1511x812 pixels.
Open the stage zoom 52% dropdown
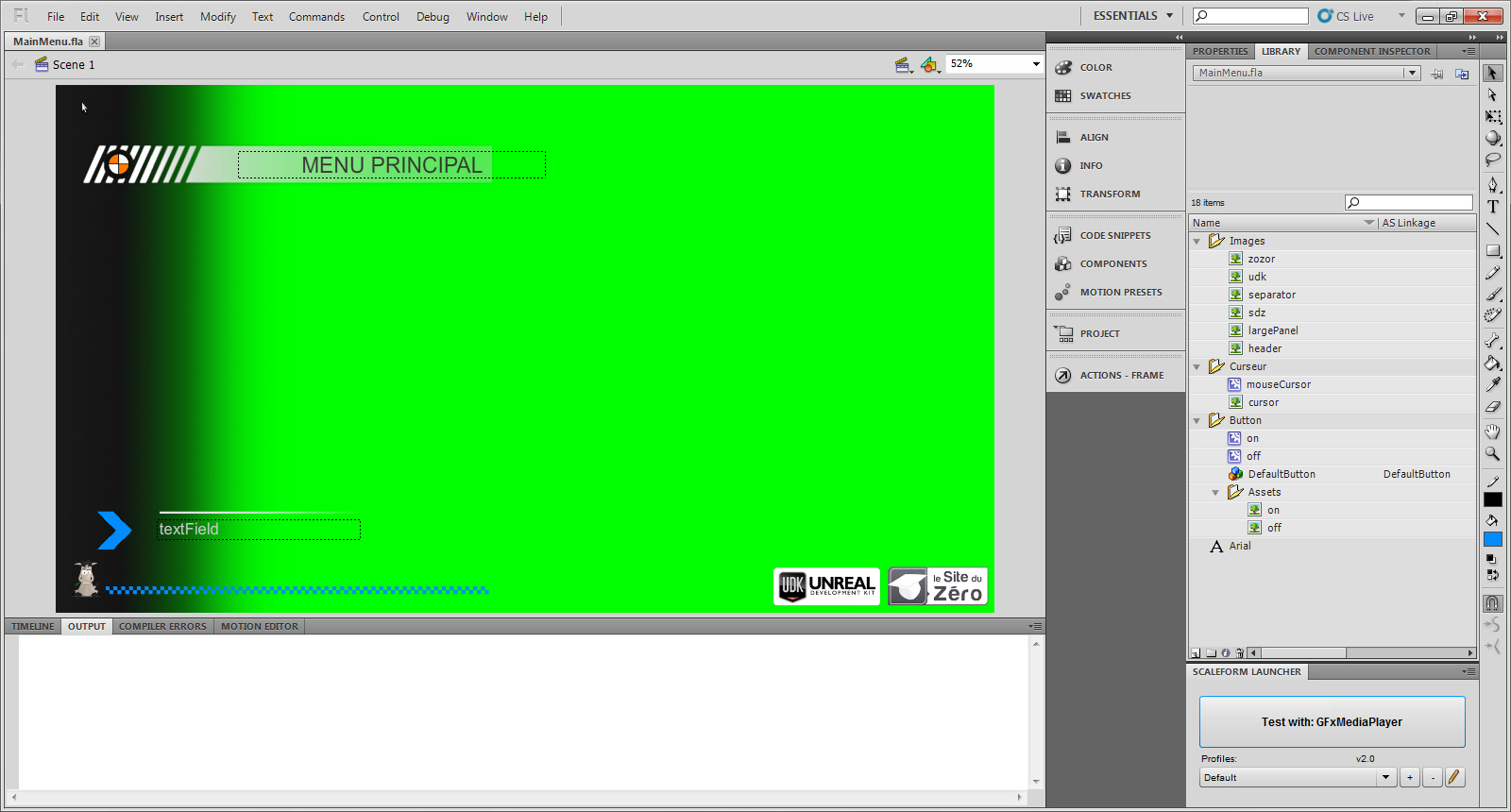tap(1035, 64)
